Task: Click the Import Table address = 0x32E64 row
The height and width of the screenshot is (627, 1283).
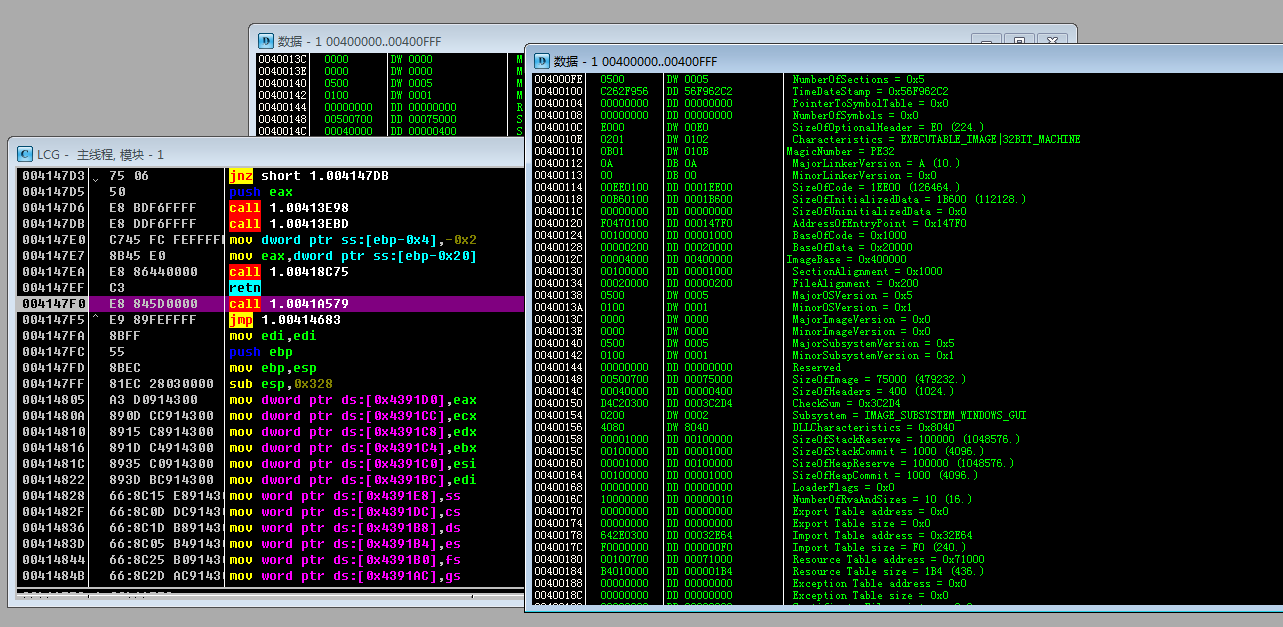Action: click(870, 535)
